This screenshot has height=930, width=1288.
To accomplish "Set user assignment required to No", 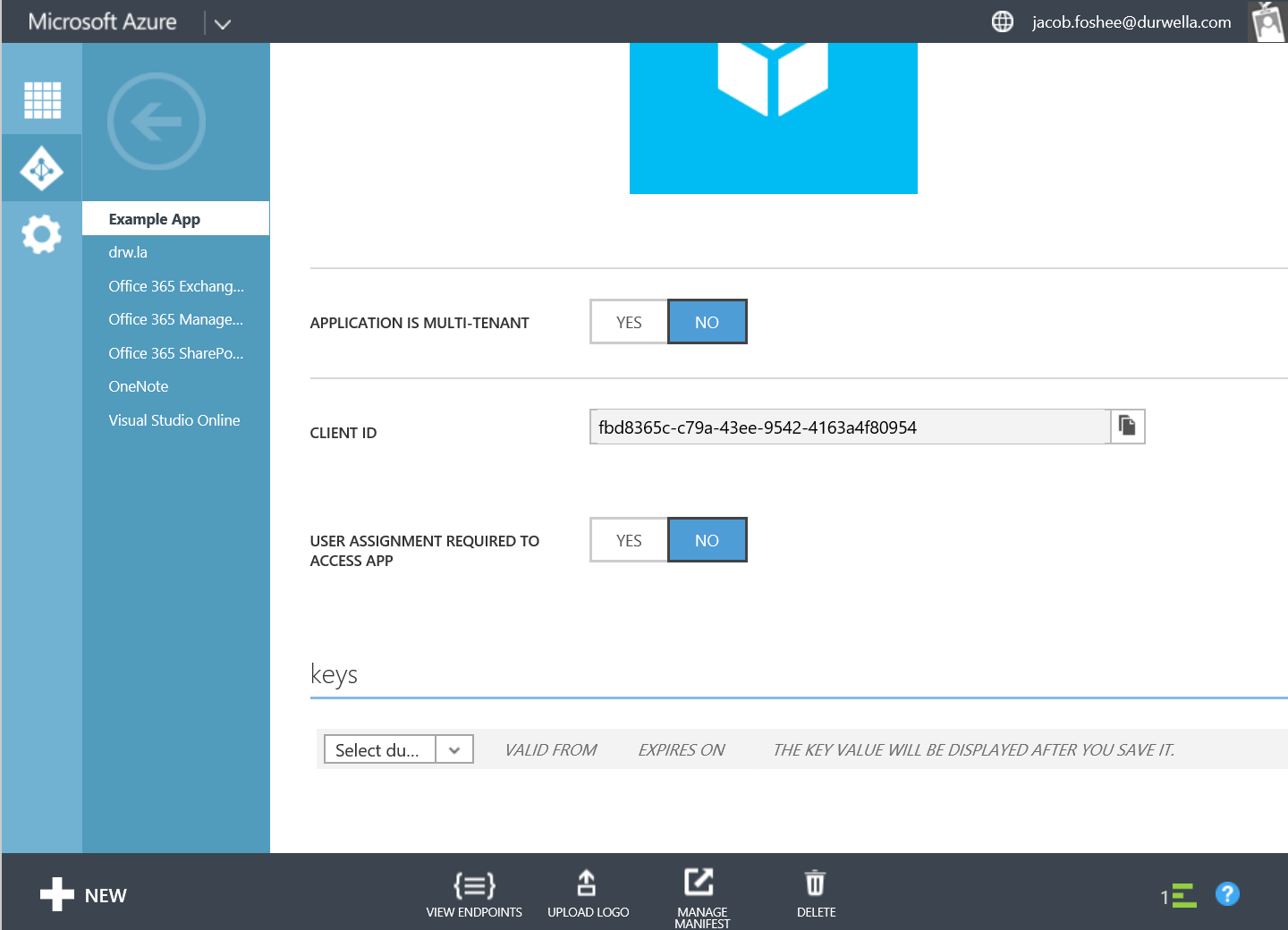I will tap(707, 540).
